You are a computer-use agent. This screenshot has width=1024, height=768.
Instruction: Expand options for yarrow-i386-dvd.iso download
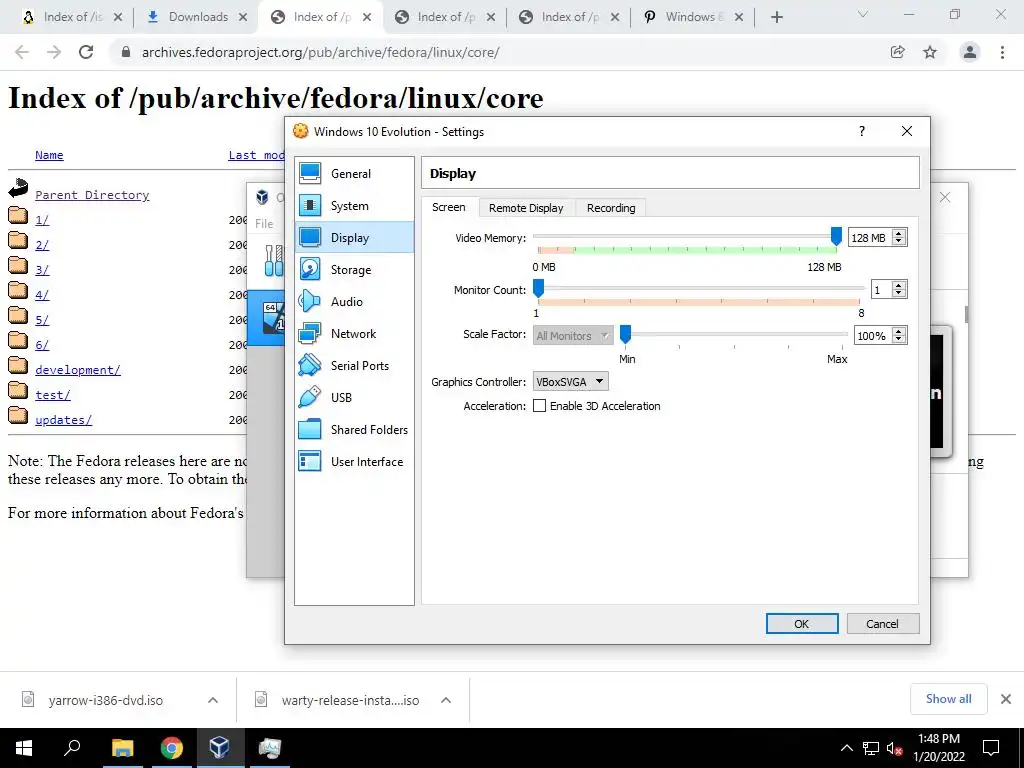point(213,700)
